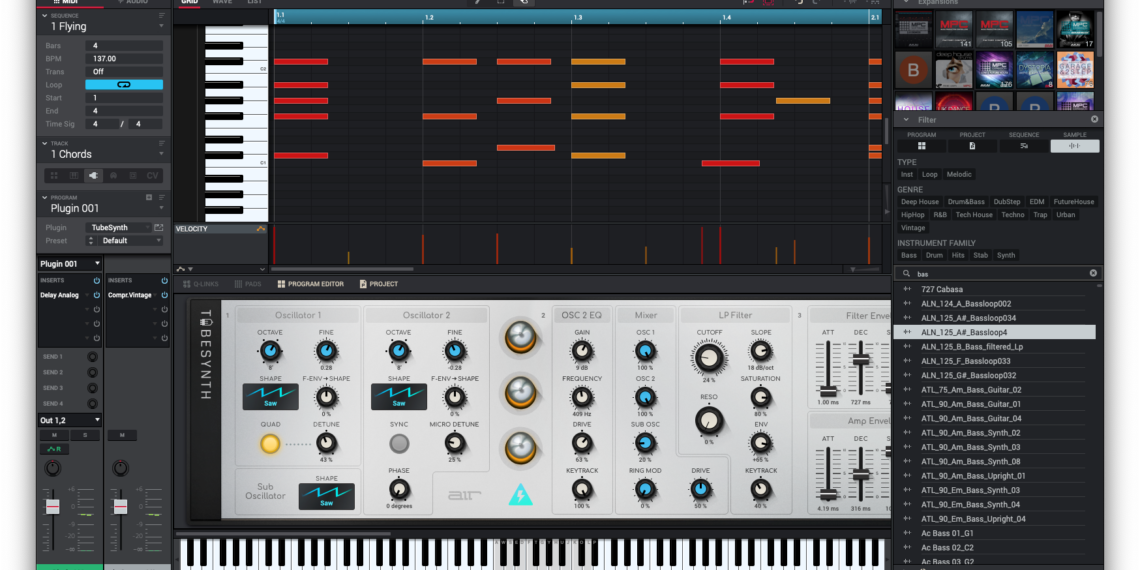Viewport: 1140px width, 570px height.
Task: Toggle Compr.Vintage insert power
Action: [x=164, y=295]
